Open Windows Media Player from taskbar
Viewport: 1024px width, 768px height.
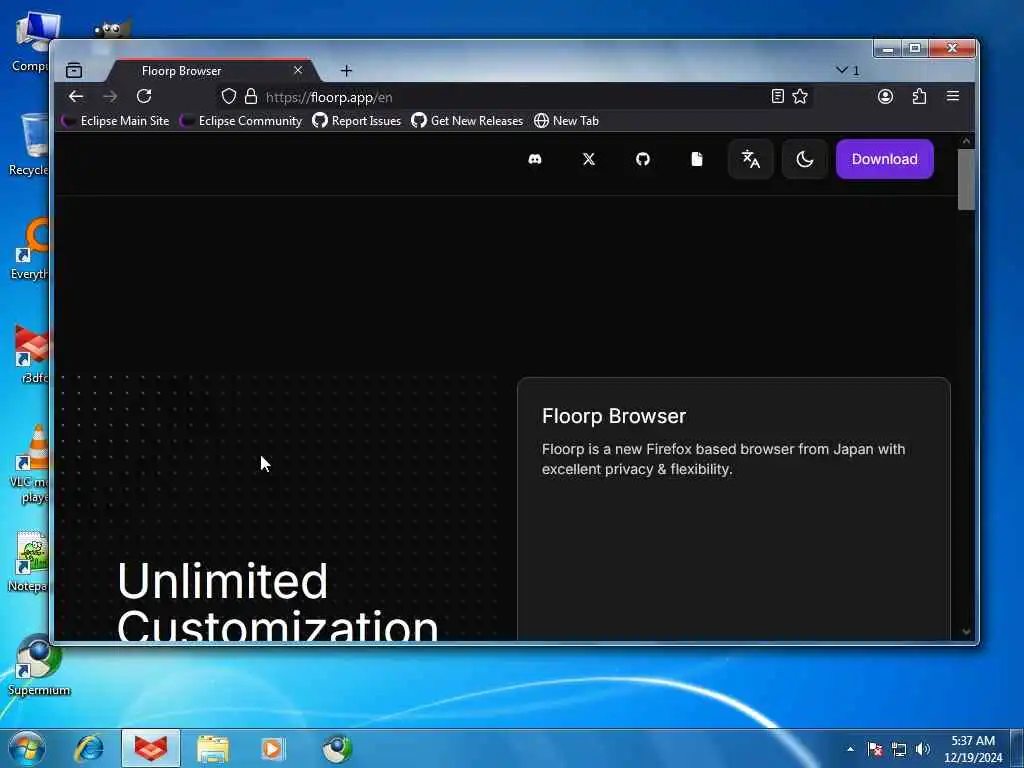(273, 748)
